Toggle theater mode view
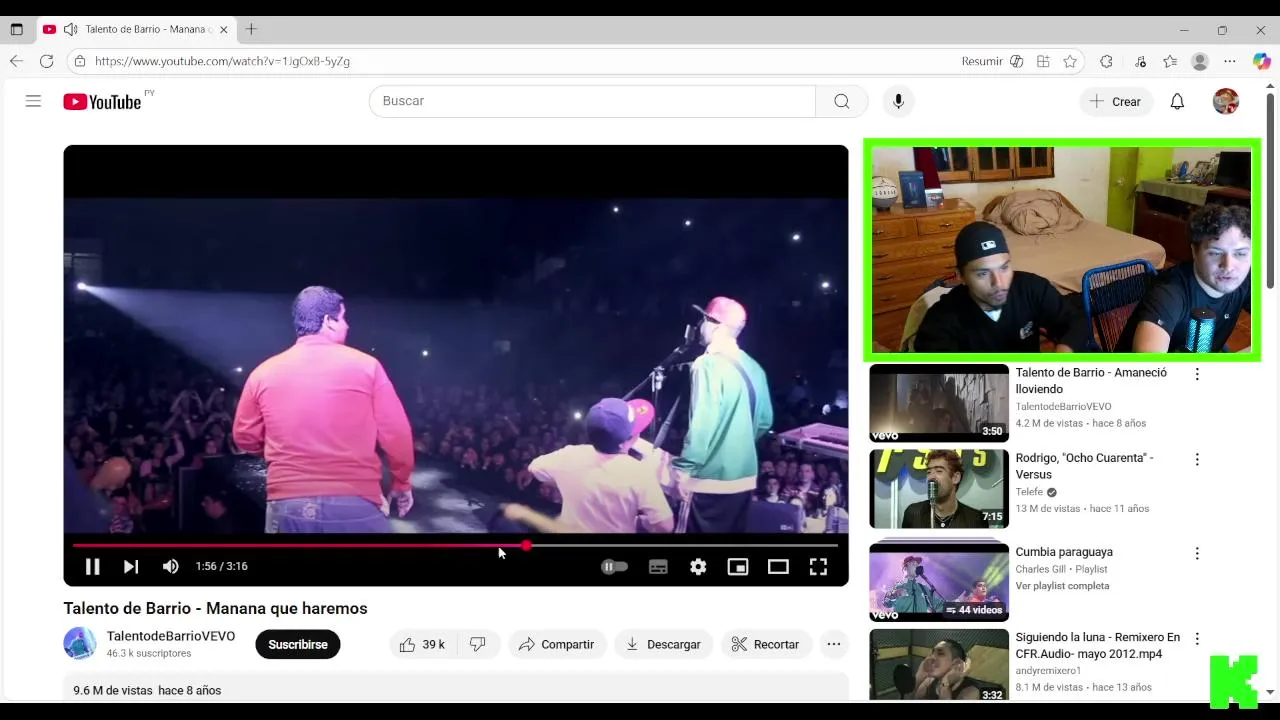 pyautogui.click(x=778, y=567)
